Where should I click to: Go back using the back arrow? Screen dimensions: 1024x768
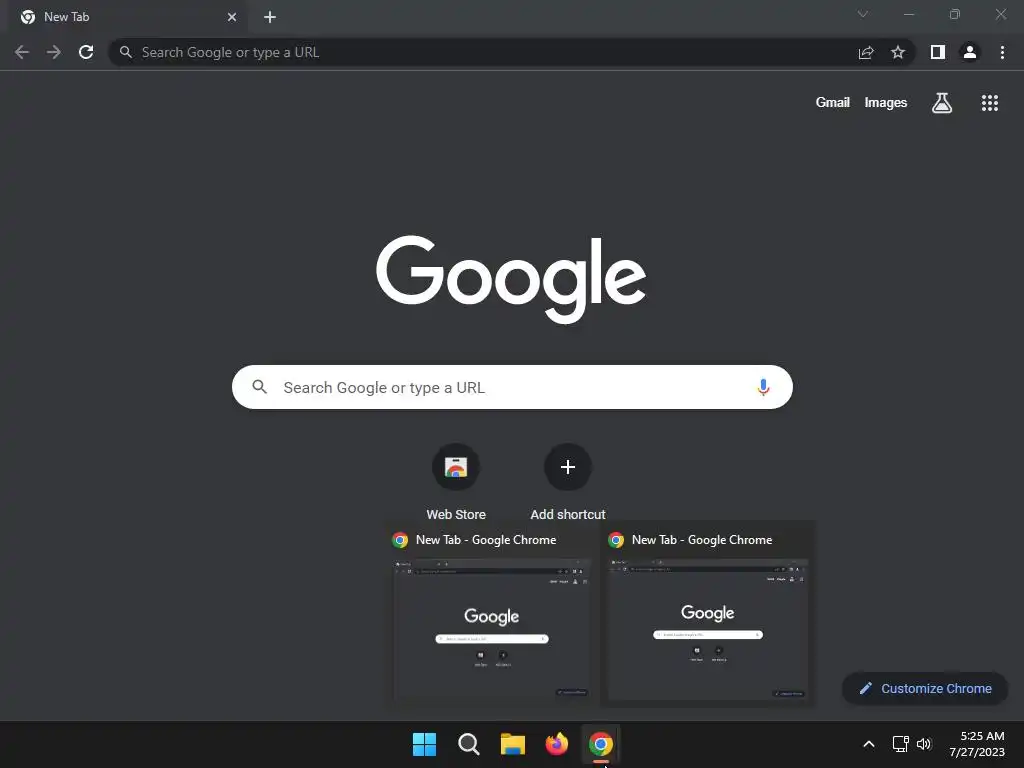tap(22, 52)
